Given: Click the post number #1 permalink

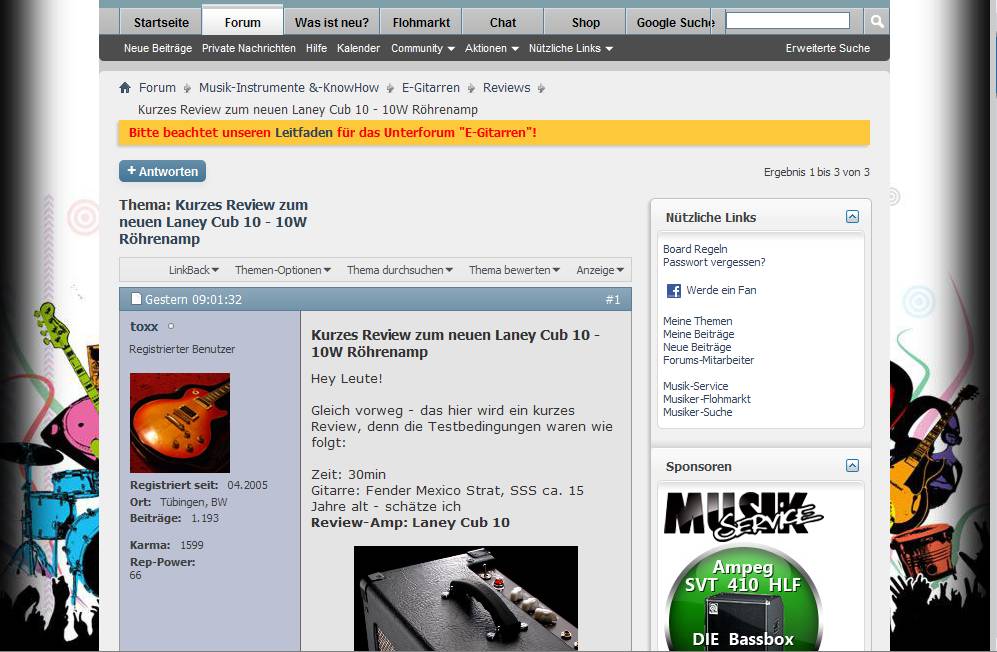Looking at the screenshot, I should coord(612,299).
